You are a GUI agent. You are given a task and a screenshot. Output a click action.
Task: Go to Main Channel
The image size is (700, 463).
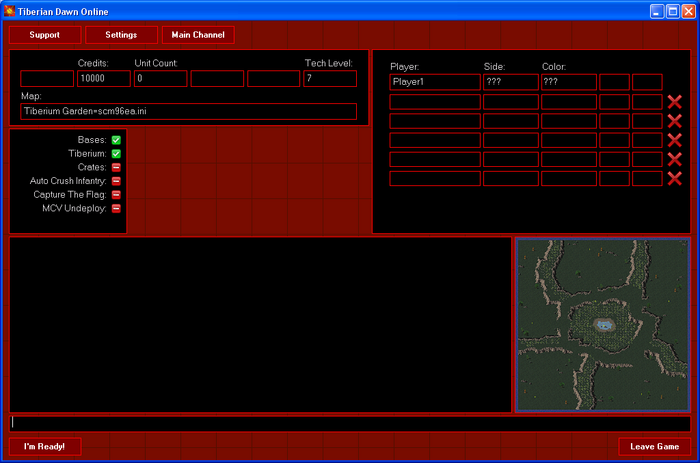pyautogui.click(x=198, y=35)
